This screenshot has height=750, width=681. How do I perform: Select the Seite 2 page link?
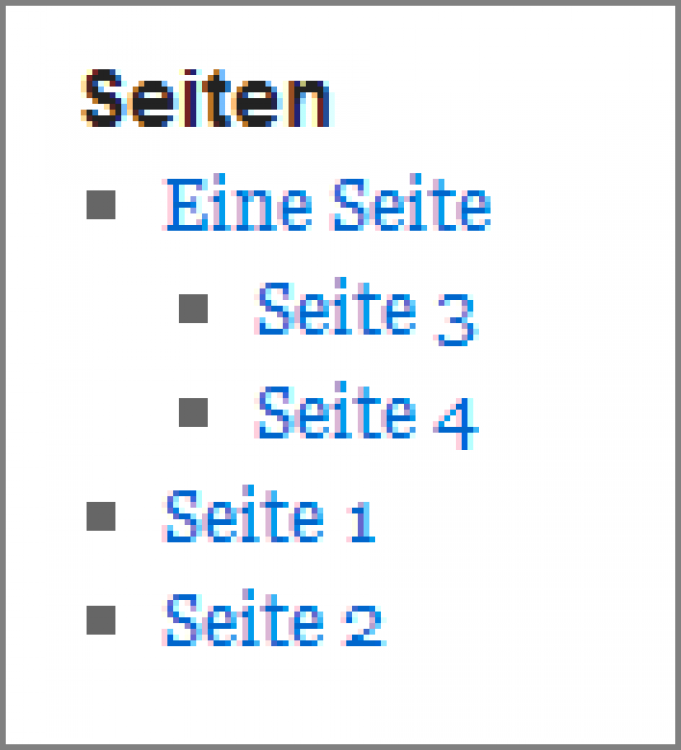[x=274, y=621]
